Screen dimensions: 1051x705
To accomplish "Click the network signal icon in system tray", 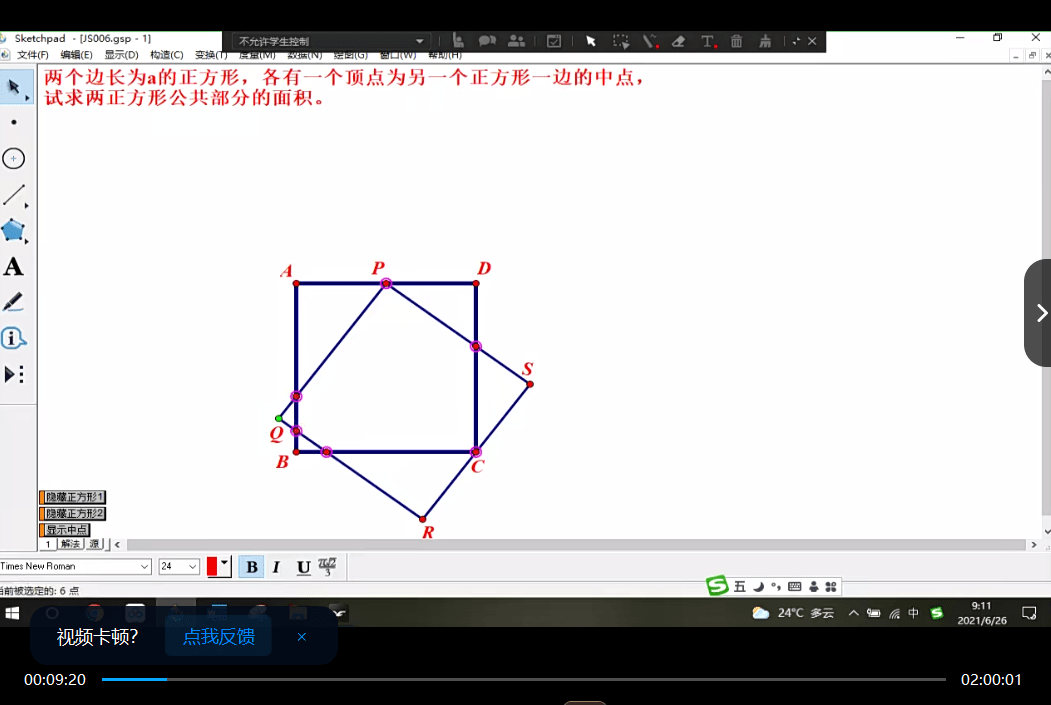I will pos(894,613).
